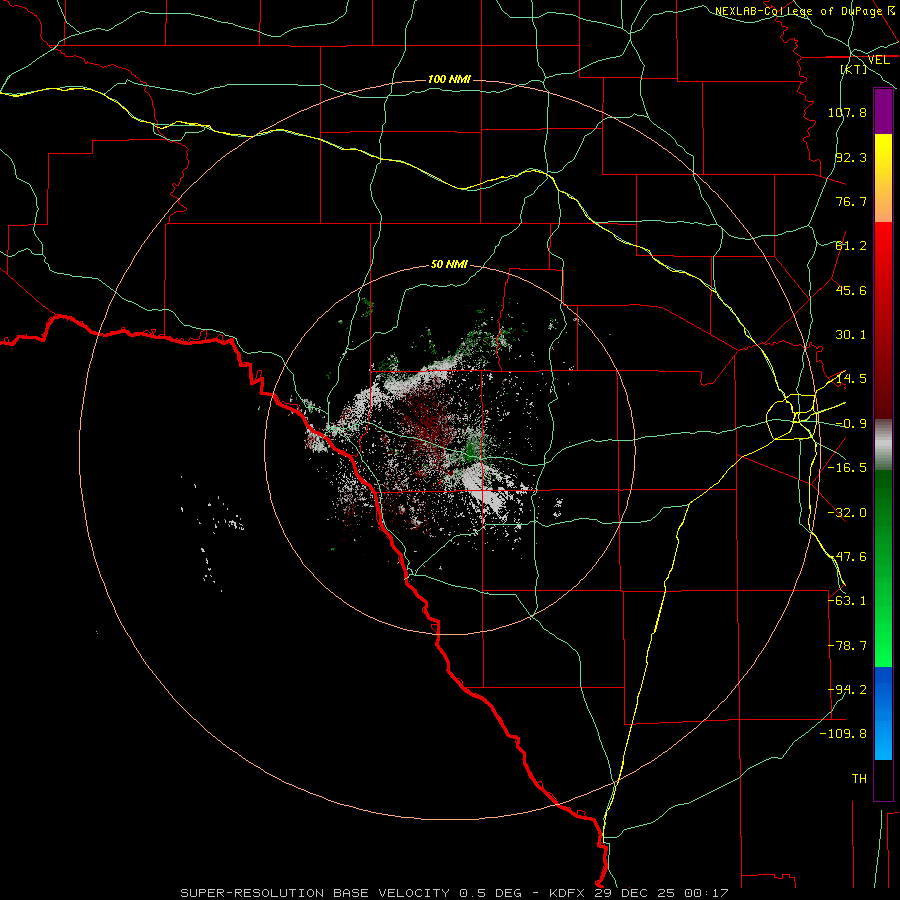This screenshot has height=900, width=900.
Task: Click the yellow-orange segment of the color bar
Action: click(x=883, y=178)
